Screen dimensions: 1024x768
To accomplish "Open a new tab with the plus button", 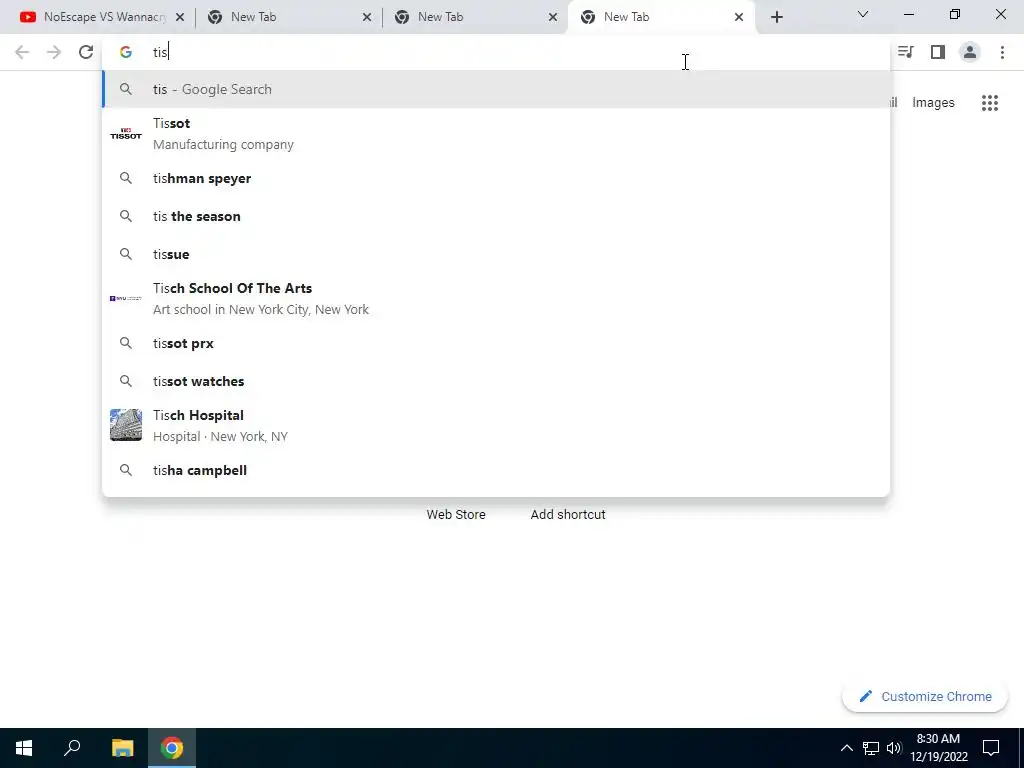I will (x=776, y=17).
